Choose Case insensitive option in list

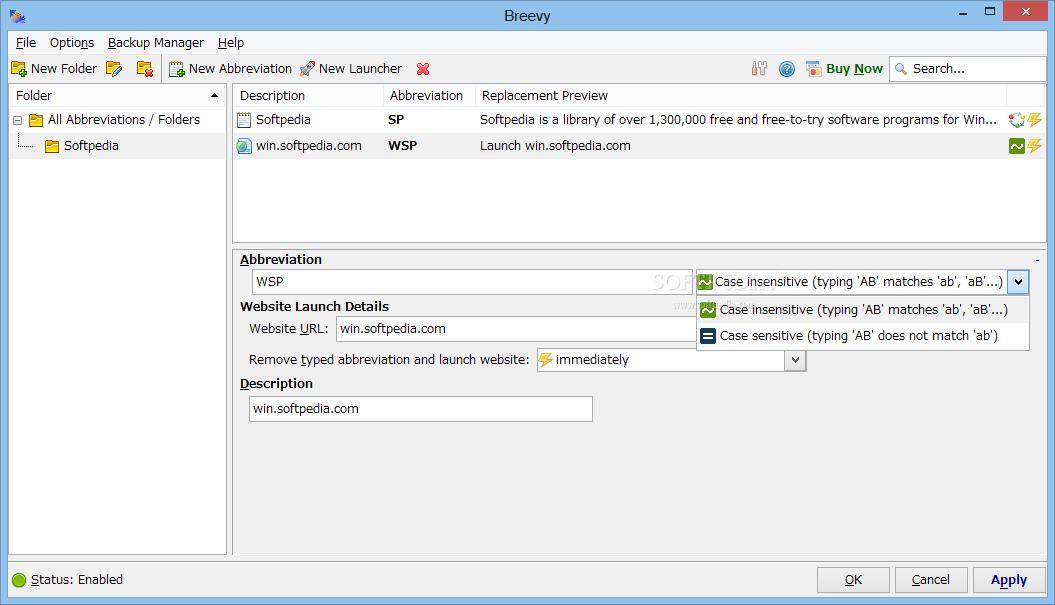coord(863,310)
